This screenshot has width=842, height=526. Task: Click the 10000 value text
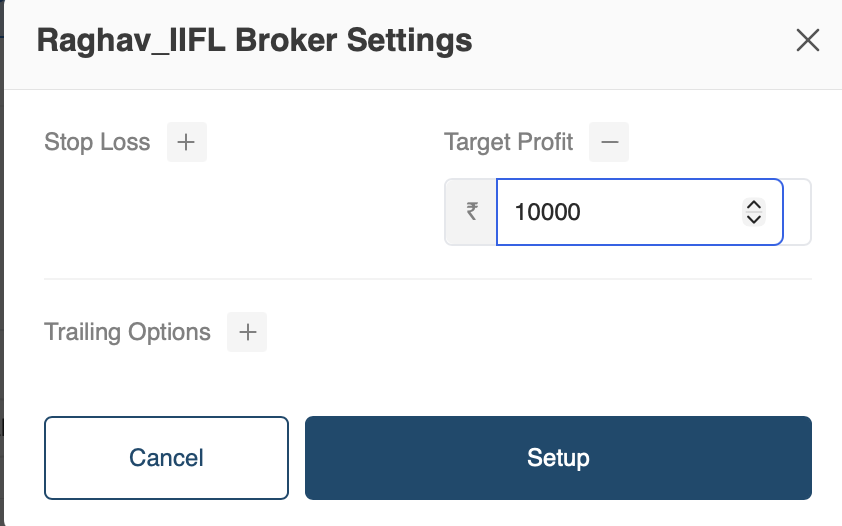click(548, 212)
